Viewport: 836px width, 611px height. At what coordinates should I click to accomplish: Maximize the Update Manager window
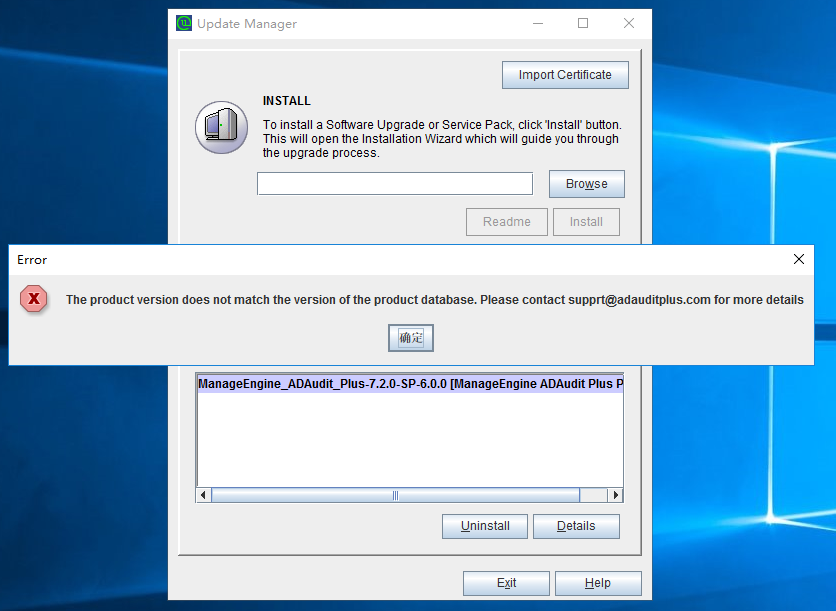(x=583, y=23)
